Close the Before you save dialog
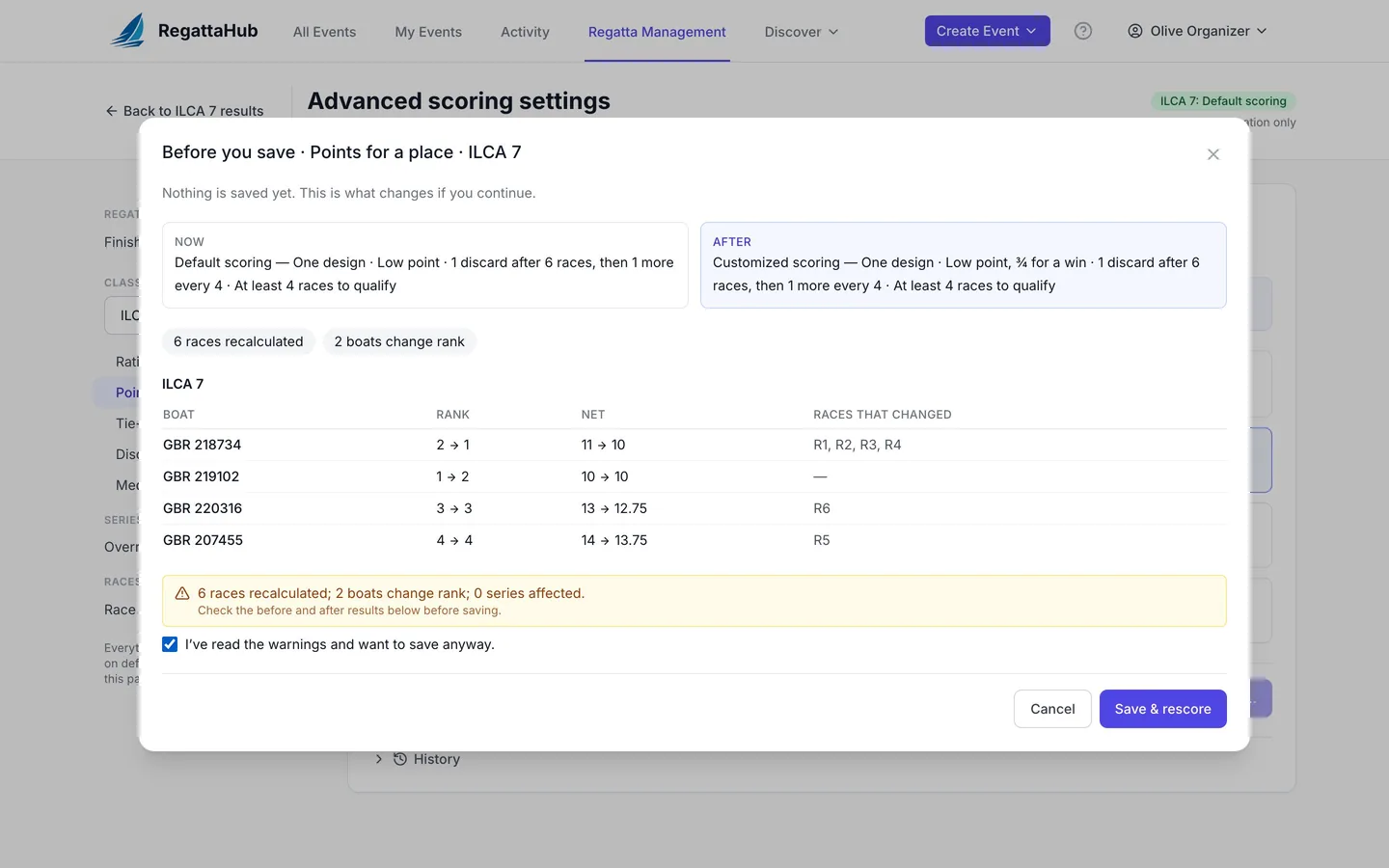The height and width of the screenshot is (868, 1389). (x=1213, y=154)
